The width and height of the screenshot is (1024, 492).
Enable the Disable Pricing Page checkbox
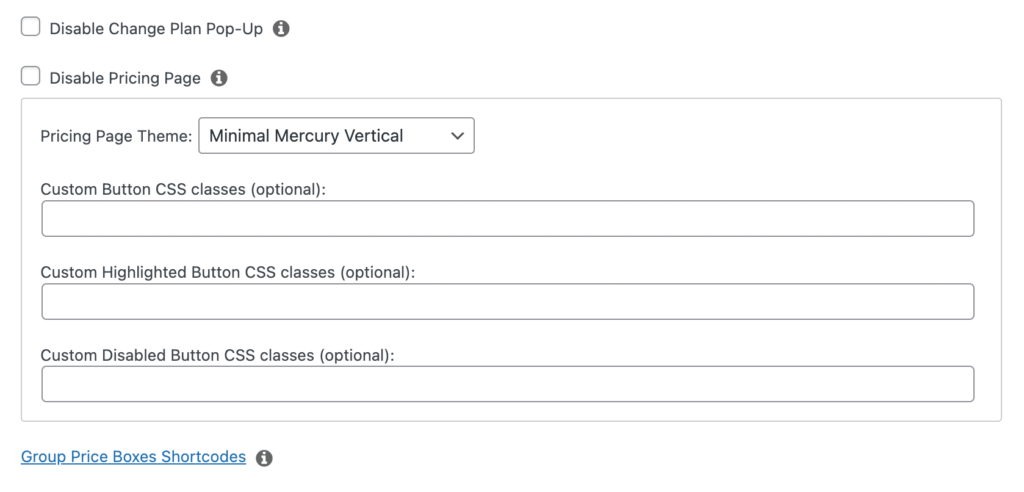(x=30, y=76)
